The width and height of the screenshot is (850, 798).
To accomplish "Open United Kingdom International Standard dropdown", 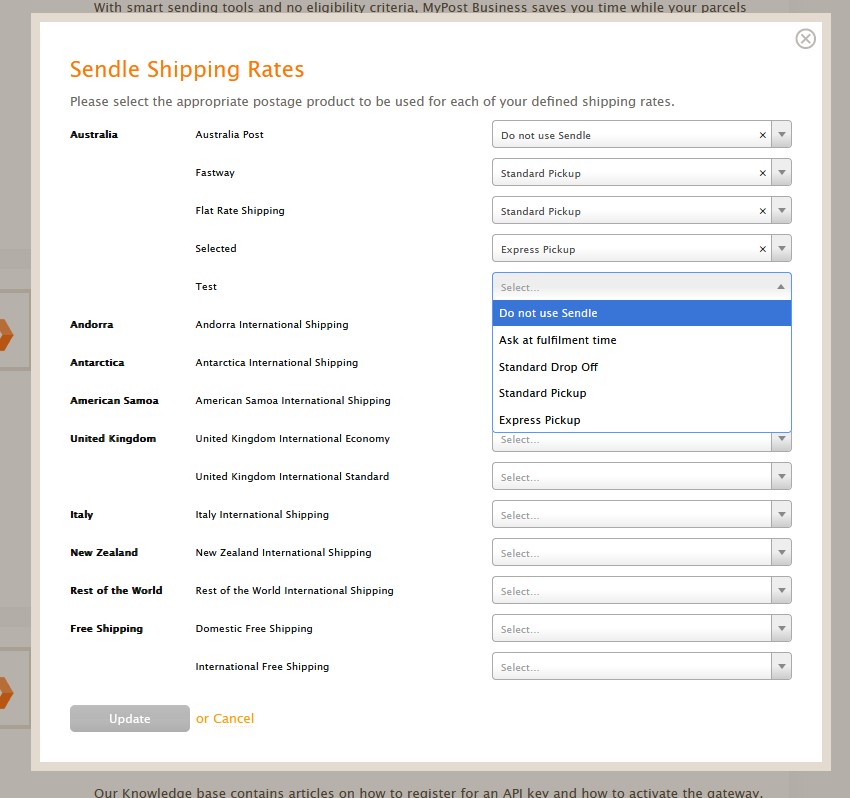I will coord(641,477).
